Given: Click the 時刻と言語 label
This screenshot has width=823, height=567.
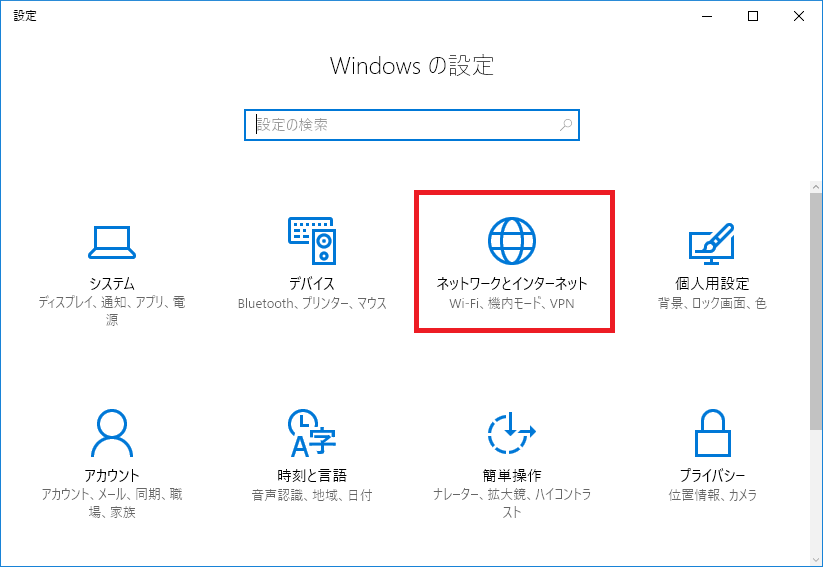Looking at the screenshot, I should [x=312, y=476].
